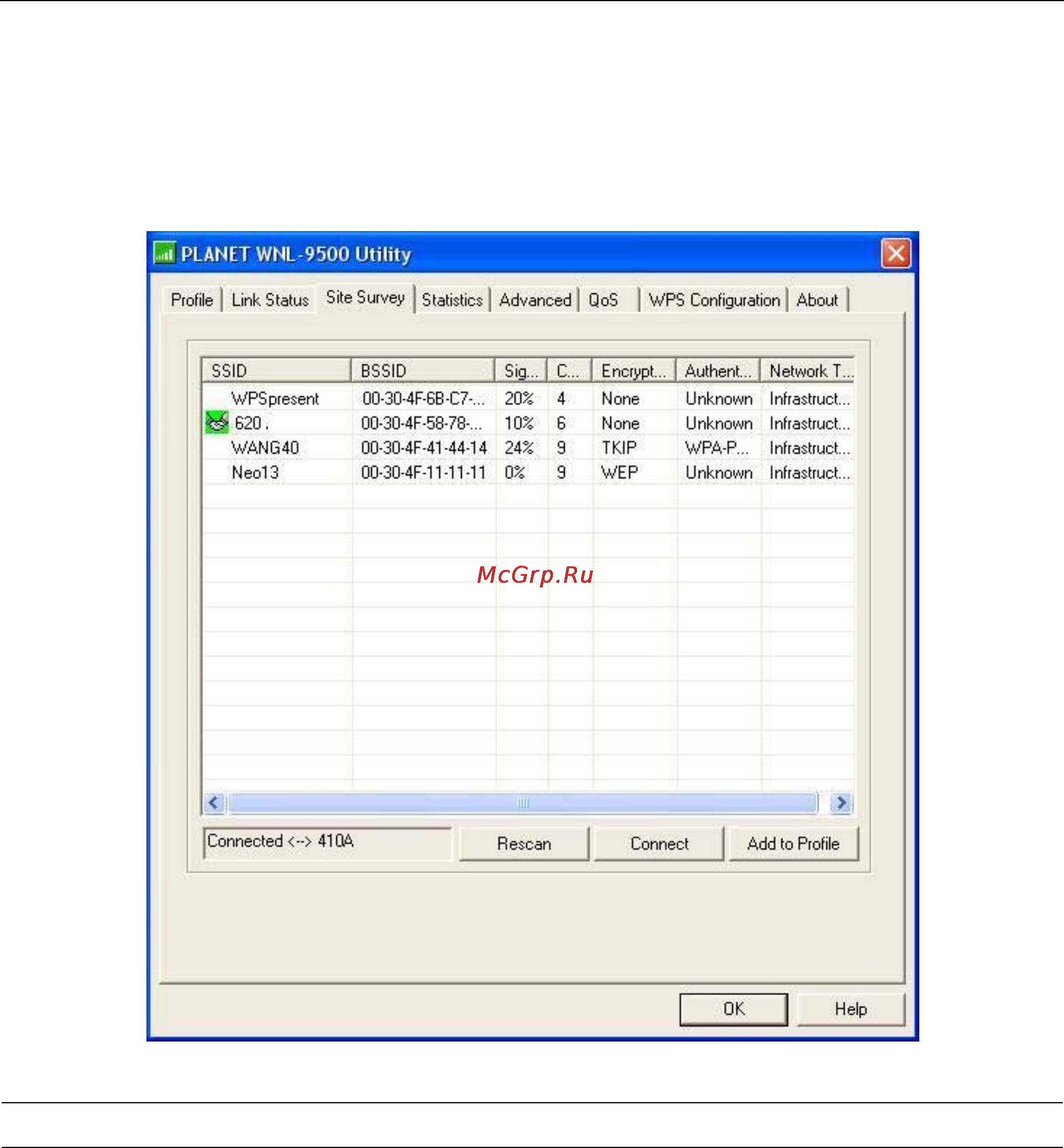Click the horizontal scrollbar right arrow
The height and width of the screenshot is (1148, 1064).
click(x=842, y=802)
